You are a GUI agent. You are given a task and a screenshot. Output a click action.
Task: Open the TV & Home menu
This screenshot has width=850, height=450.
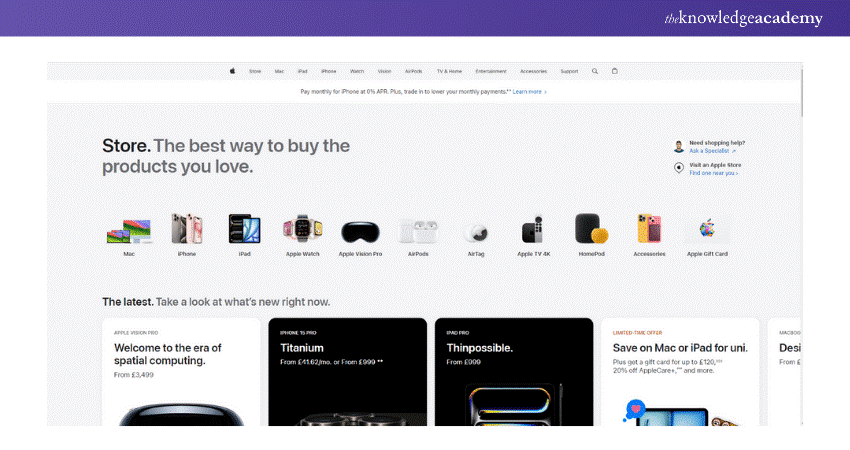coord(449,71)
